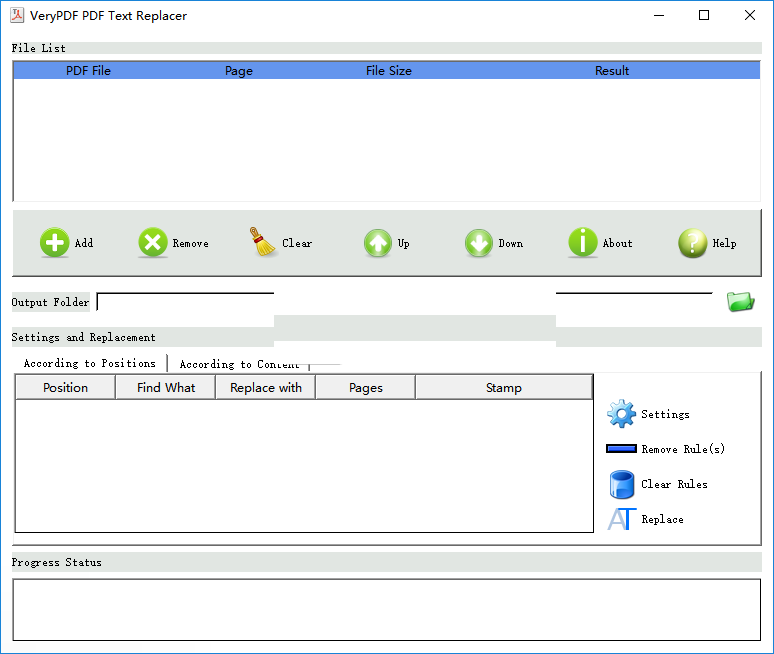Viewport: 774px width, 654px height.
Task: Move file up with Up arrow icon
Action: (x=378, y=243)
